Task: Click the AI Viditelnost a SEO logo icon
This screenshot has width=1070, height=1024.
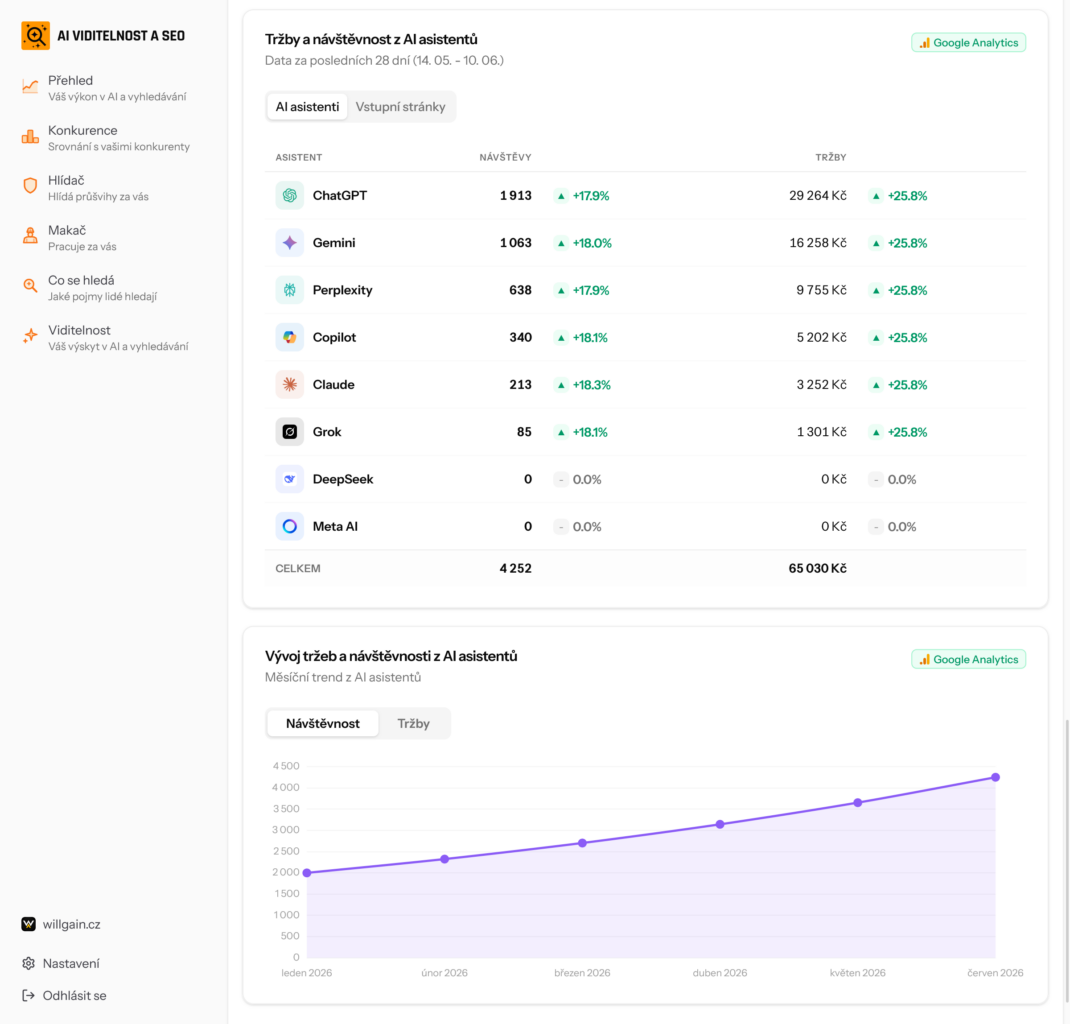Action: (35, 35)
